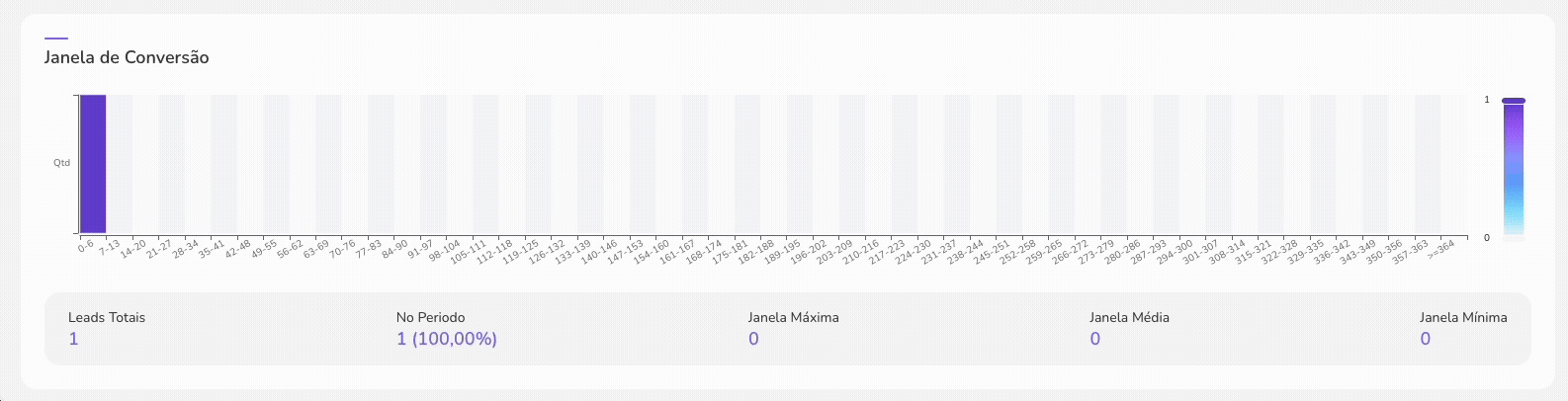Click the Janela de Conversão title
This screenshot has height=401, width=1568.
point(127,57)
